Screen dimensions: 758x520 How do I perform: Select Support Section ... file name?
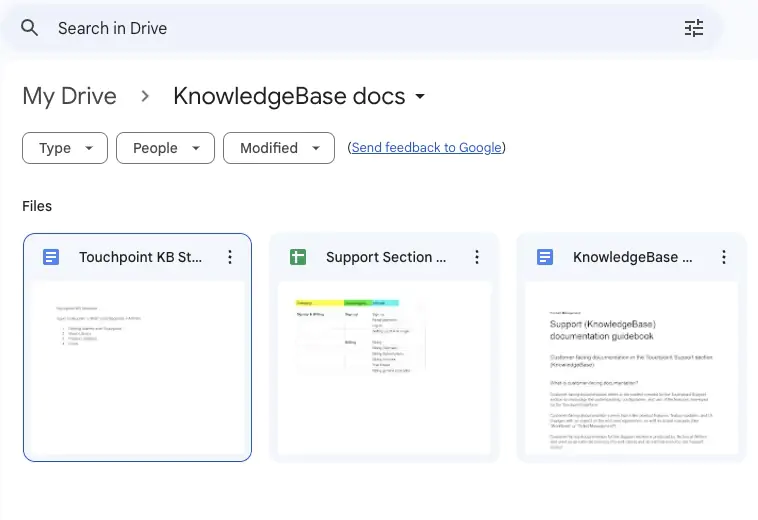[386, 257]
